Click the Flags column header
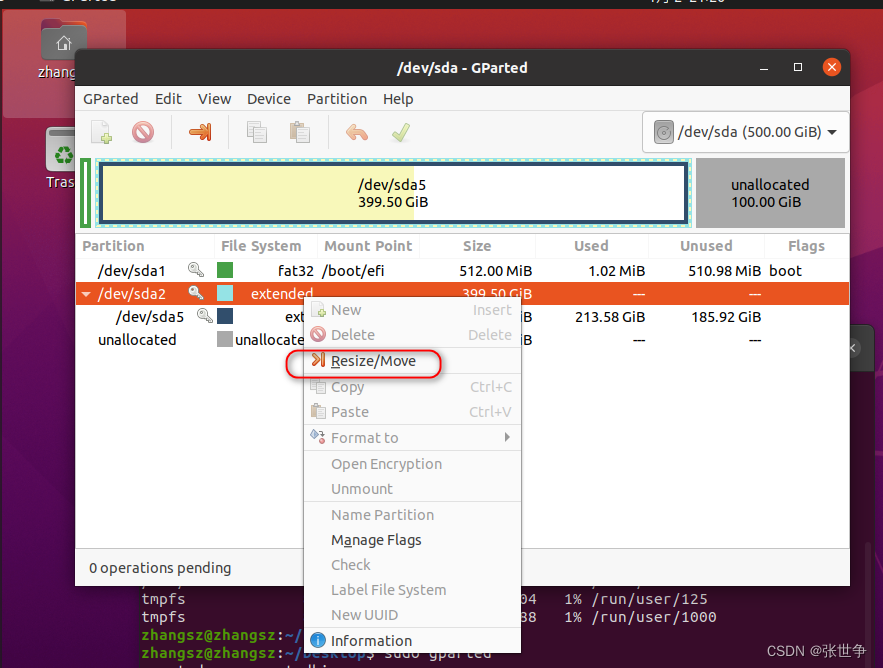883x668 pixels. tap(806, 246)
